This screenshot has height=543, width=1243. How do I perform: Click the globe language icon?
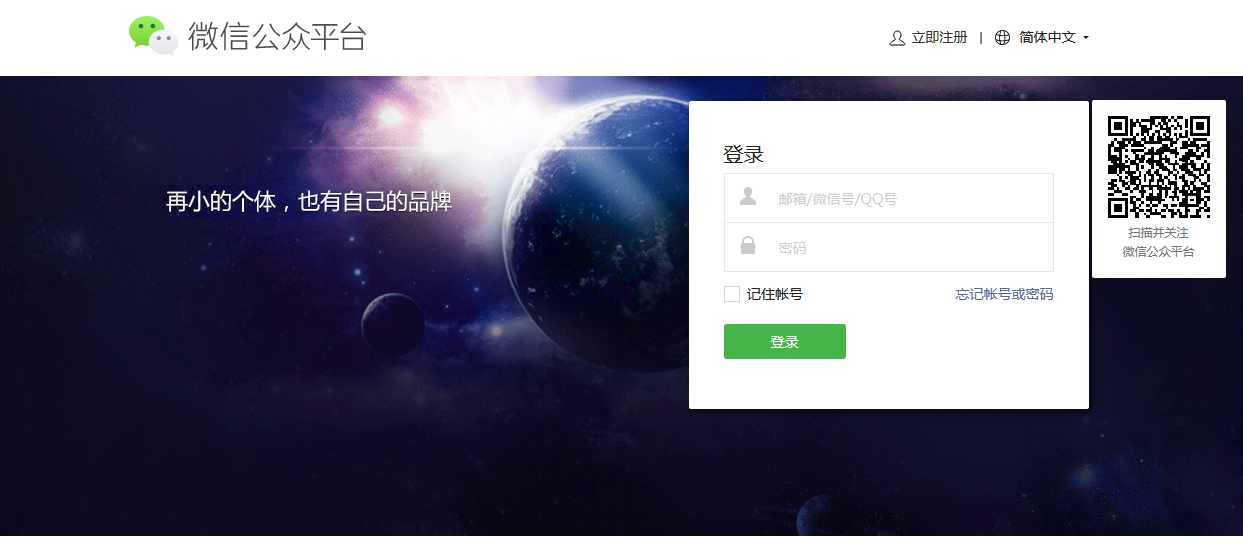point(1003,38)
